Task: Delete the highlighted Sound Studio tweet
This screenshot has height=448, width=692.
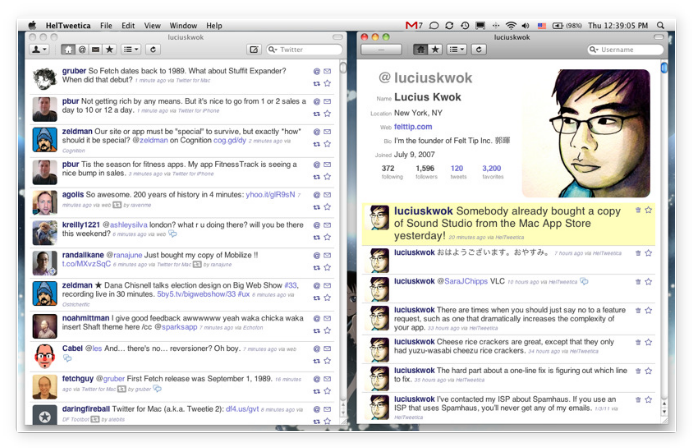Action: pyautogui.click(x=638, y=210)
